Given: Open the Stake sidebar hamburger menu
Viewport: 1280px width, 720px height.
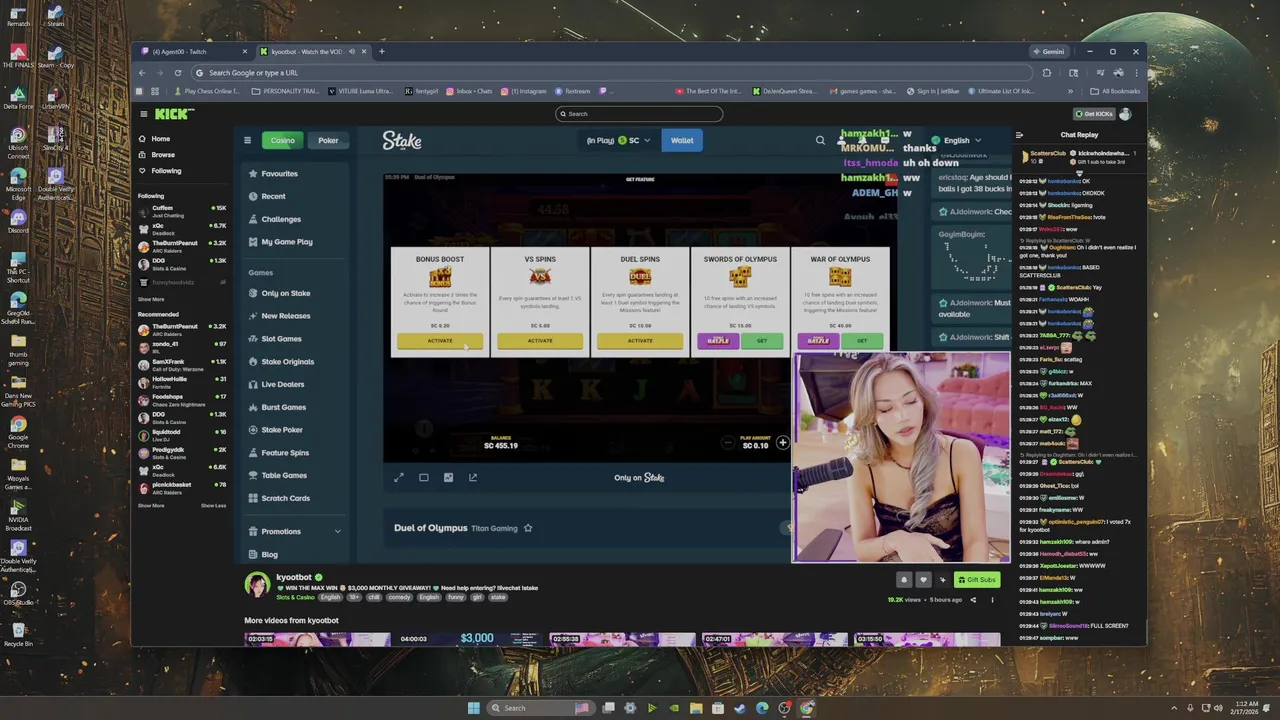Looking at the screenshot, I should click(247, 140).
